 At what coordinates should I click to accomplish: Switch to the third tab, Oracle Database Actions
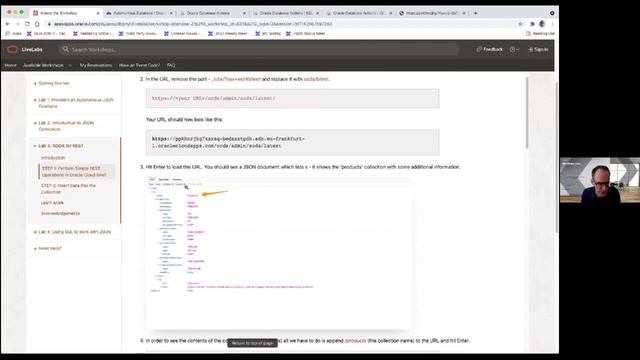point(212,13)
